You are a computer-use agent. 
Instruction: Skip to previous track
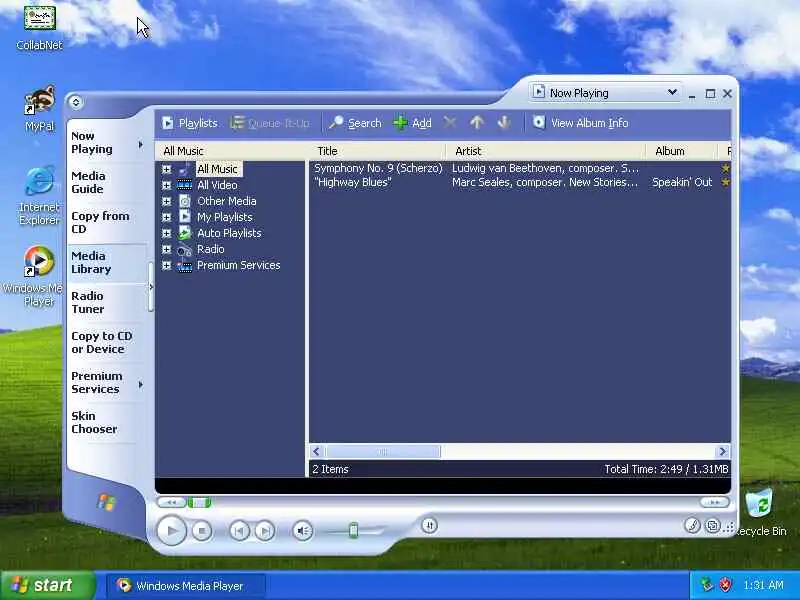239,531
